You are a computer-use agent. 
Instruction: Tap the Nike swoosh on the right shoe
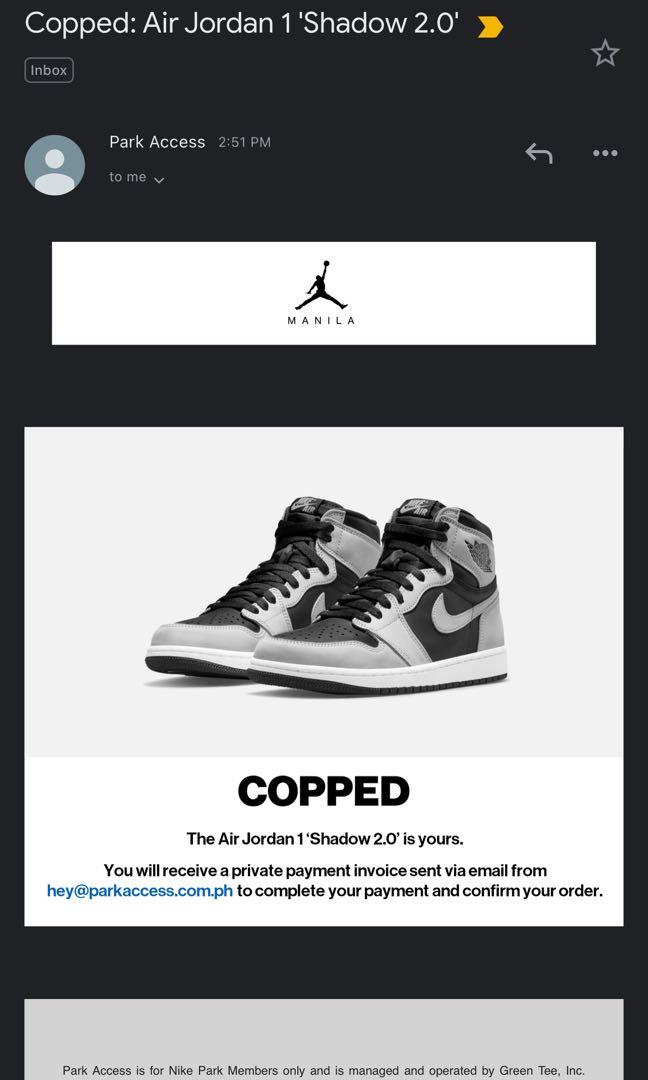tap(460, 611)
